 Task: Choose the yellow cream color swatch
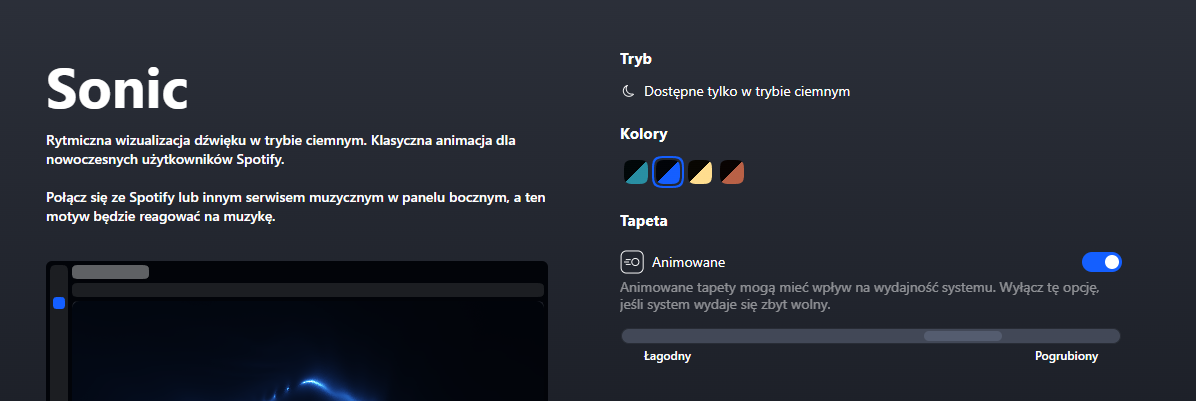[x=700, y=172]
